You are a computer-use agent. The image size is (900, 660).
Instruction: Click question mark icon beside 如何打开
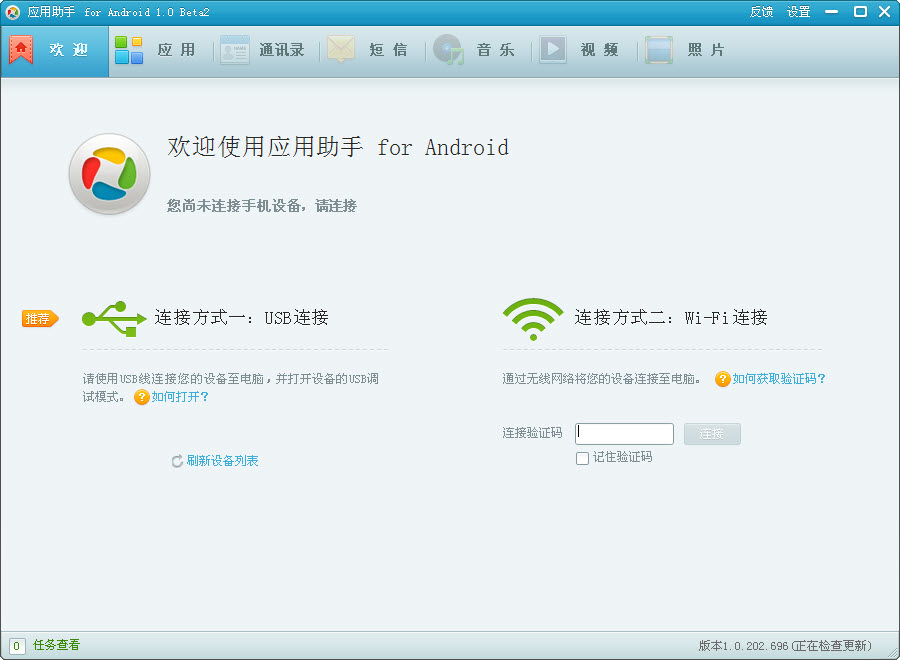(142, 397)
